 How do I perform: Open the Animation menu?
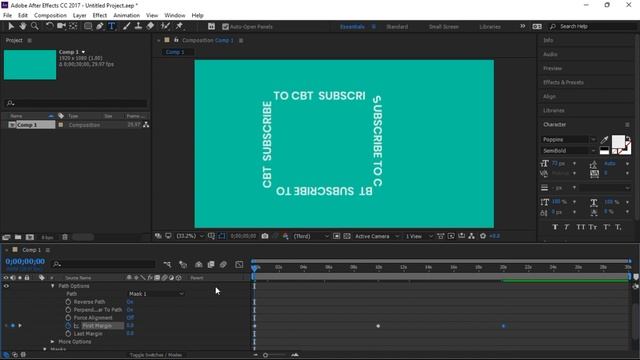pos(126,15)
